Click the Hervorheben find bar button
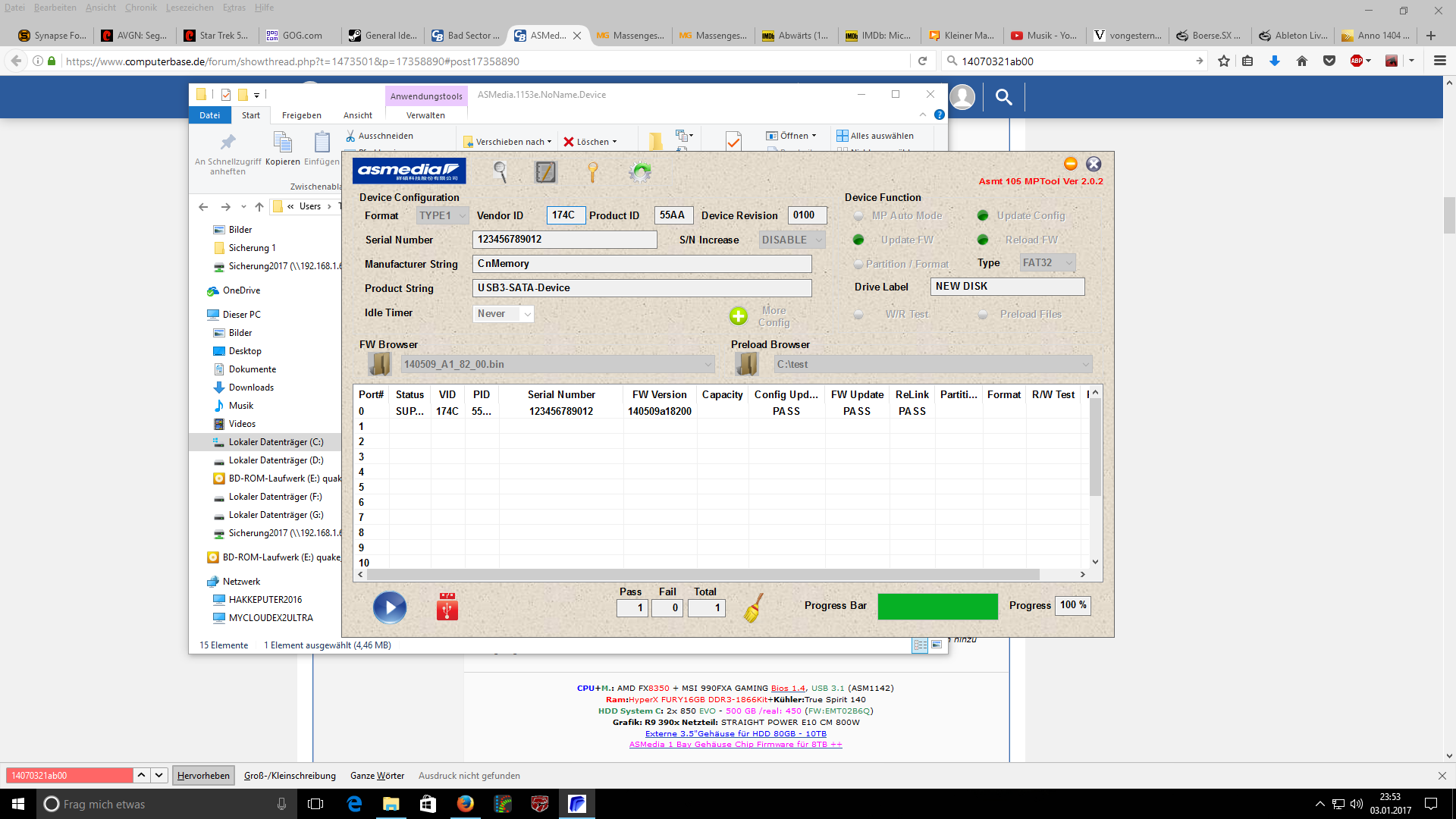 tap(203, 776)
